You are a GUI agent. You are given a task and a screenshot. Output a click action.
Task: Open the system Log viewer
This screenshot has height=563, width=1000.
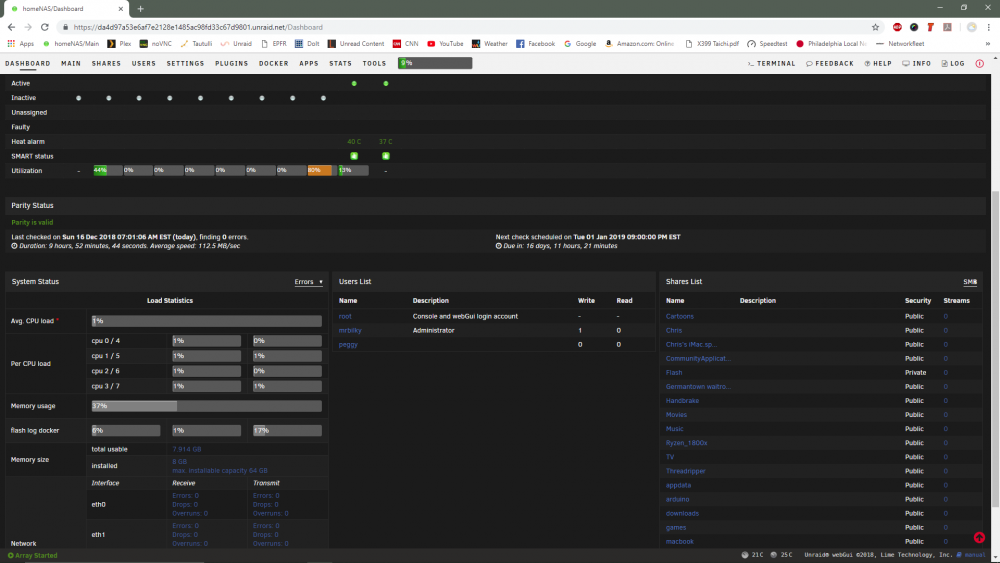[953, 64]
